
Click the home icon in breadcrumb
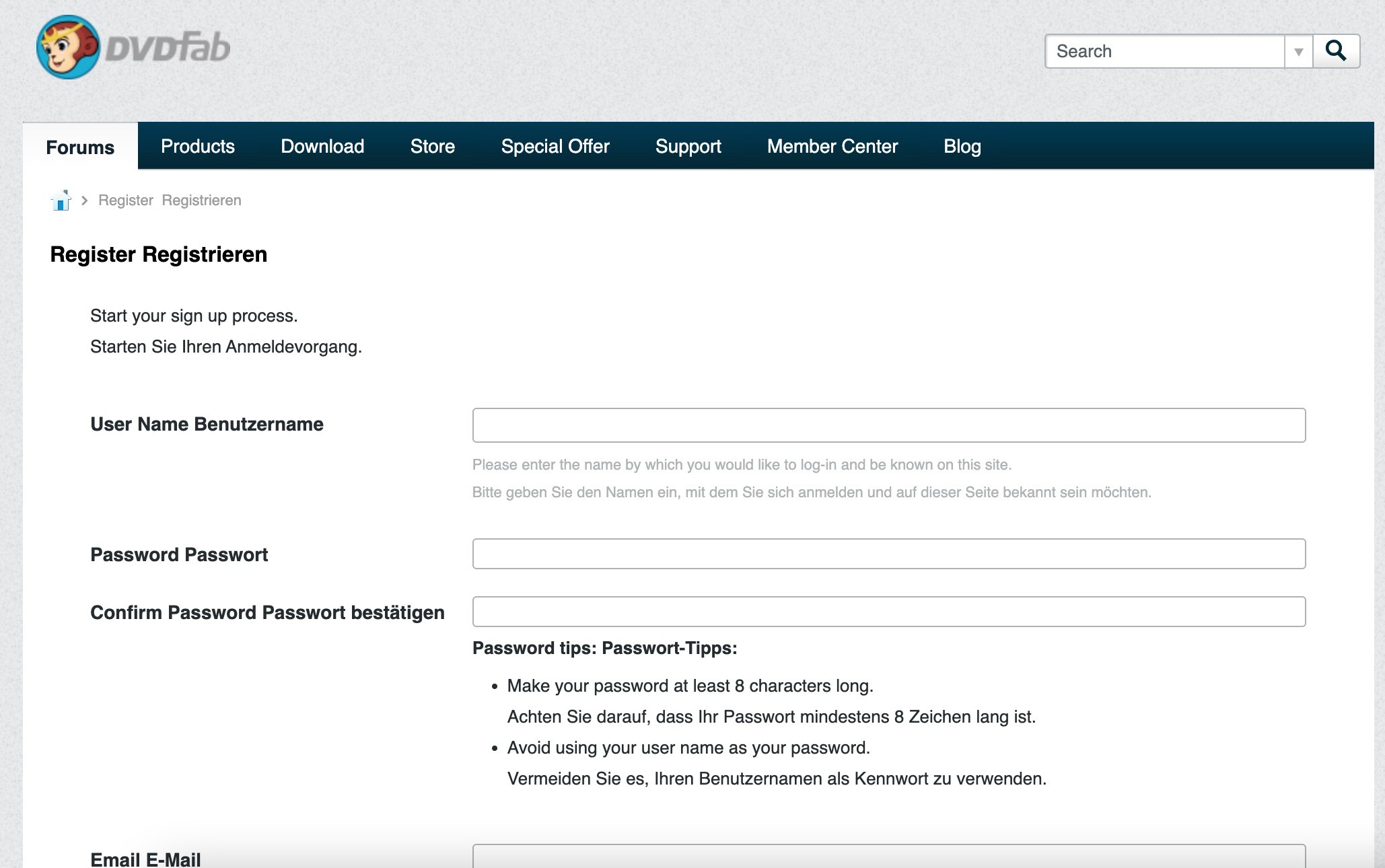(61, 201)
